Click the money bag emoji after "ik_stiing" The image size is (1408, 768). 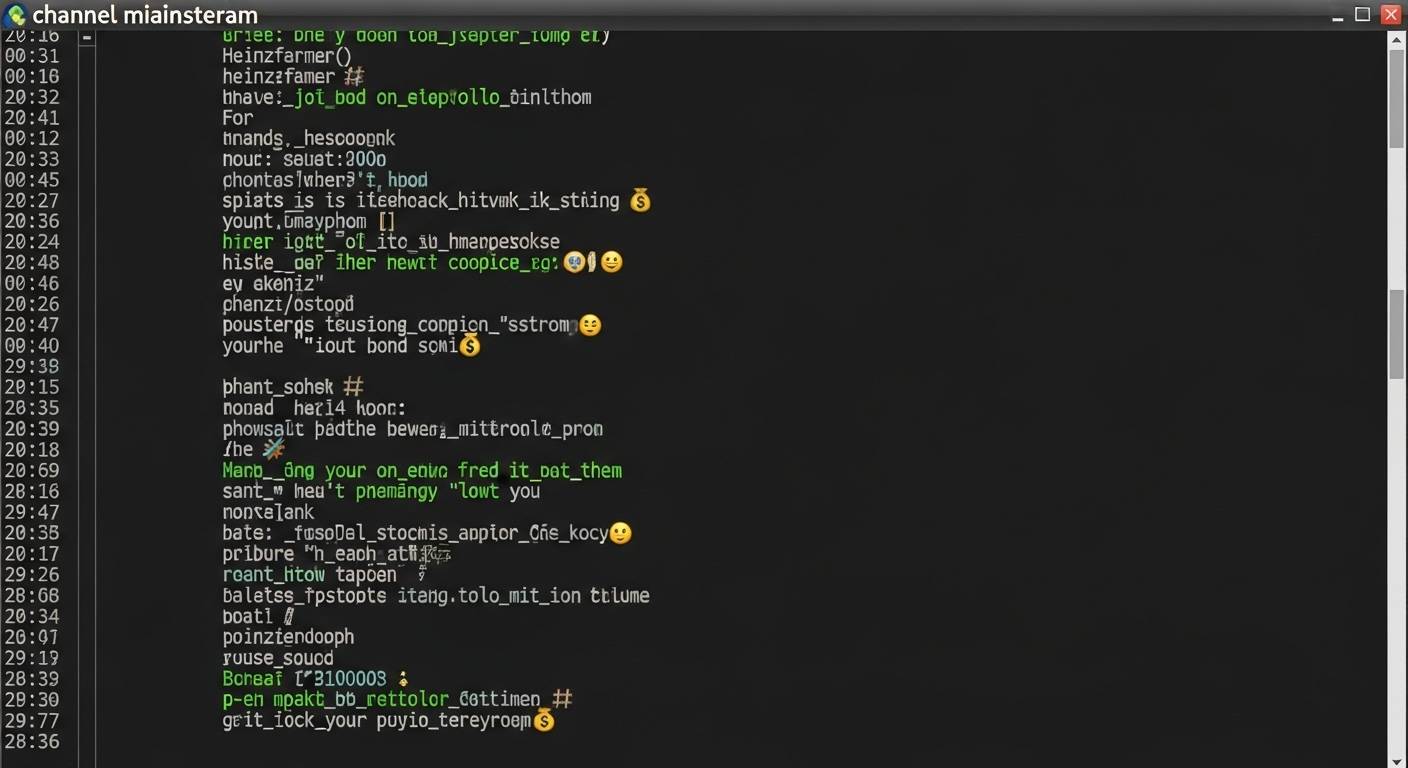[640, 201]
